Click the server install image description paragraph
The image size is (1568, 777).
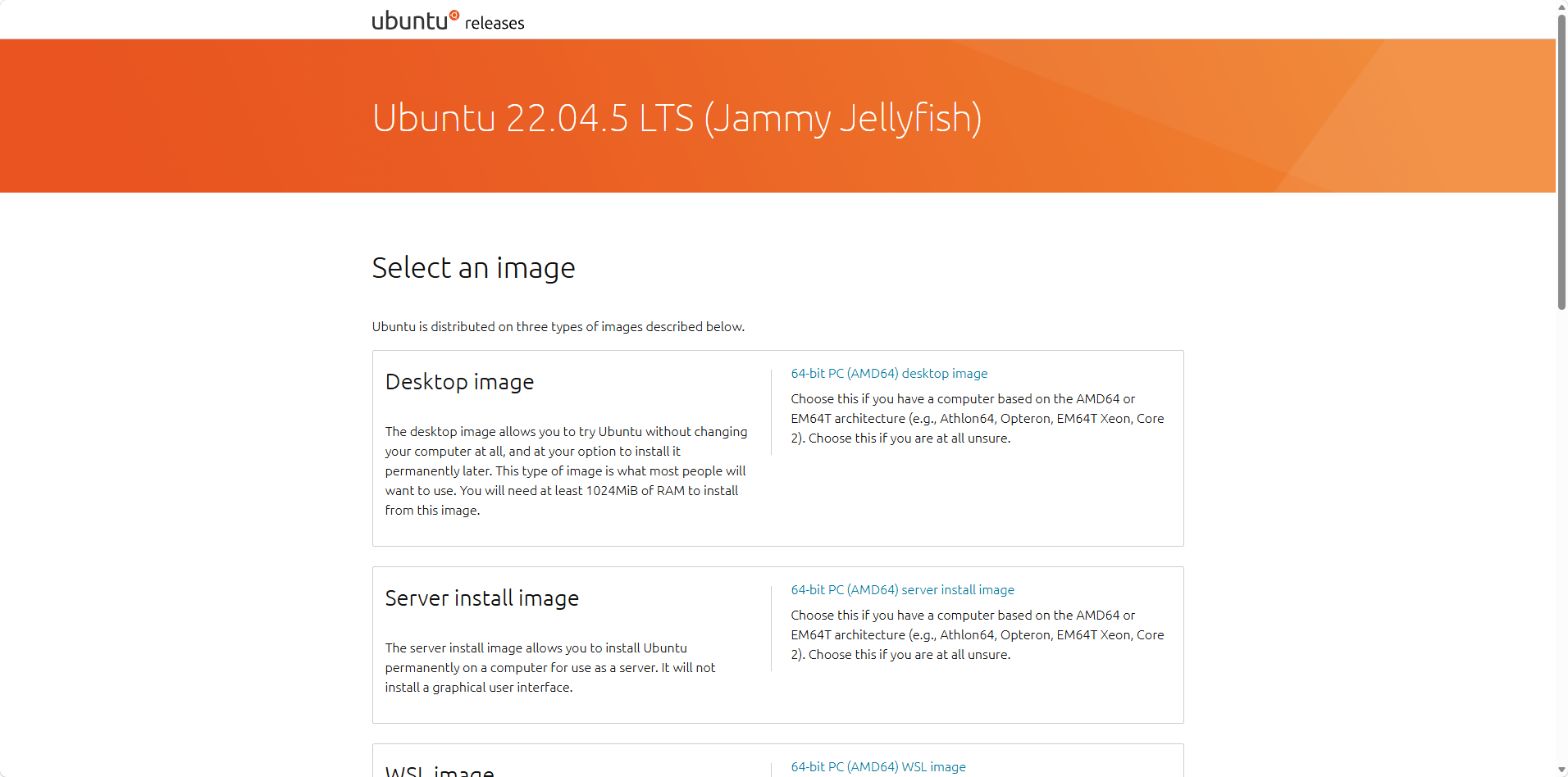[549, 667]
